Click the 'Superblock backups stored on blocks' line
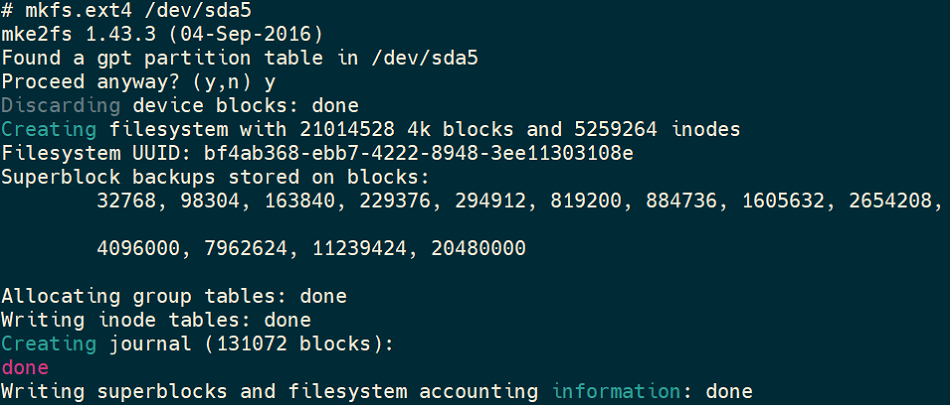 point(216,177)
